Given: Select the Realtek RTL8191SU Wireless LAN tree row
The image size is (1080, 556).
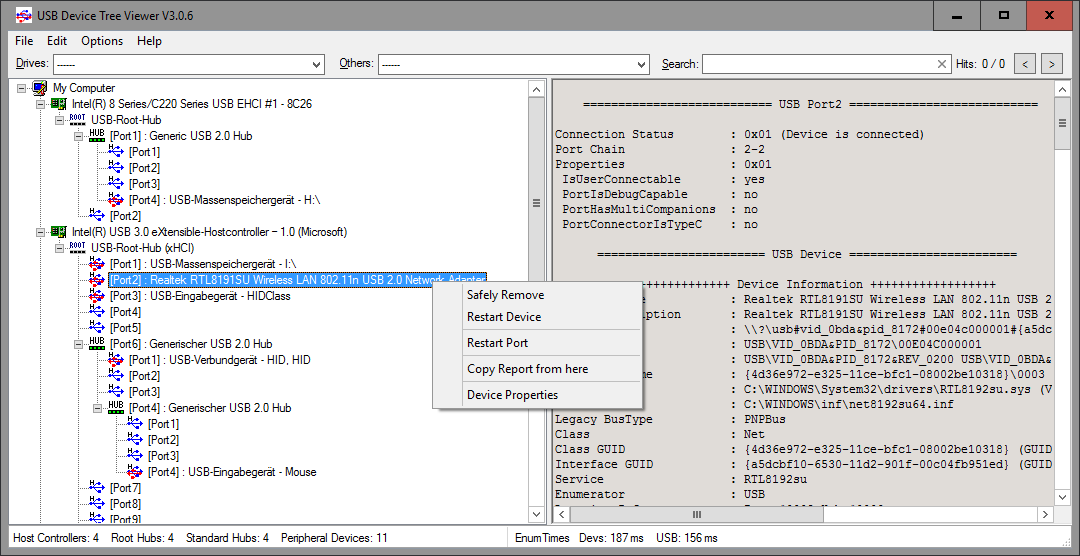Looking at the screenshot, I should click(298, 280).
